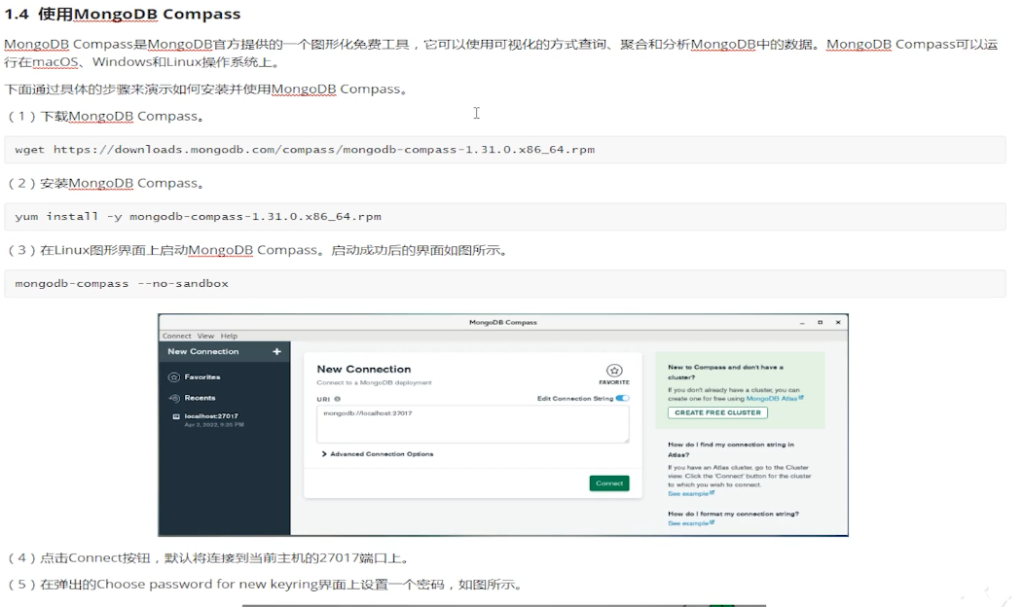The width and height of the screenshot is (1024, 607).
Task: Open the Help menu in Compass
Action: pyautogui.click(x=229, y=336)
